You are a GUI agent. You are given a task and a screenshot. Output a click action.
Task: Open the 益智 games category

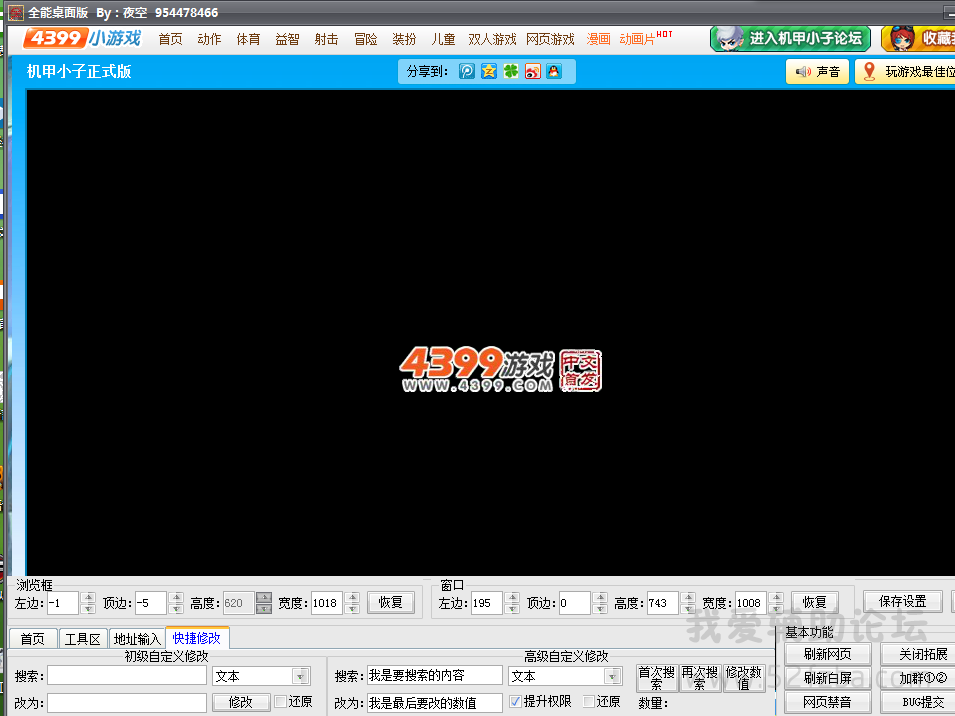point(287,39)
